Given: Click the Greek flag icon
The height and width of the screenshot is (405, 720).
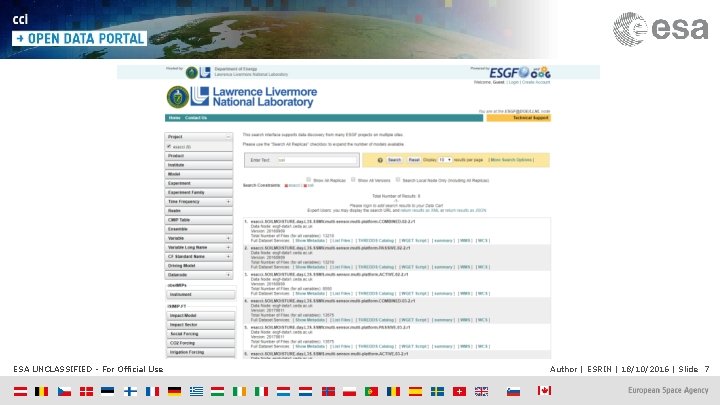Looking at the screenshot, I should point(196,391).
